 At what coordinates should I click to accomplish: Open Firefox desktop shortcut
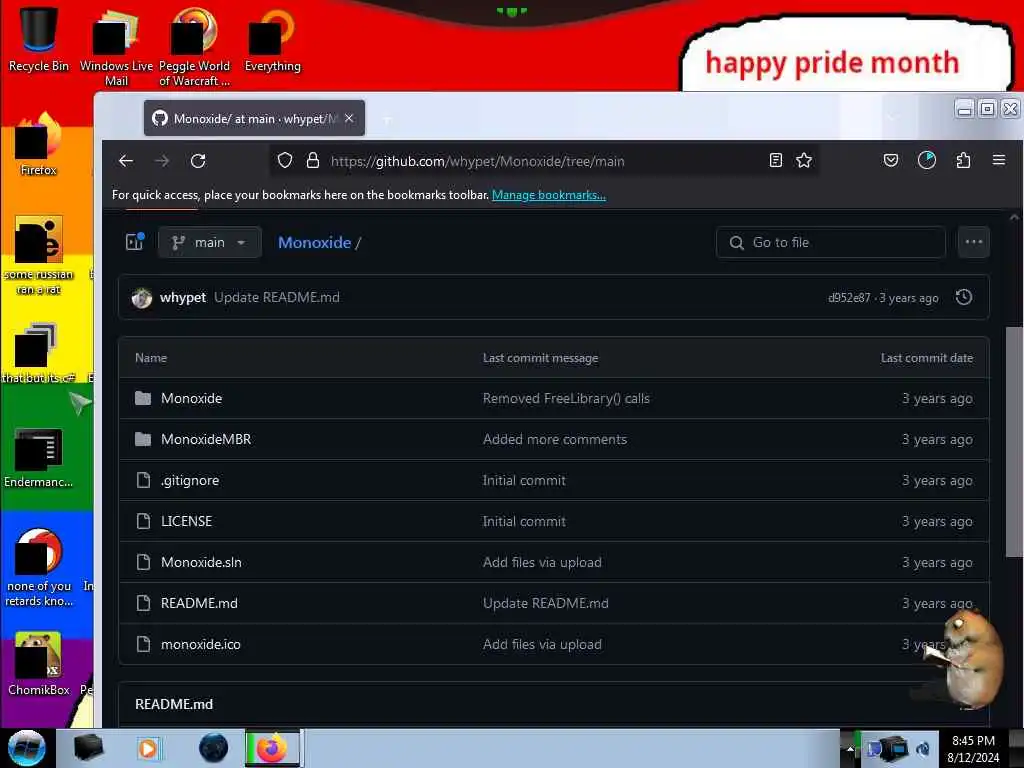[39, 145]
